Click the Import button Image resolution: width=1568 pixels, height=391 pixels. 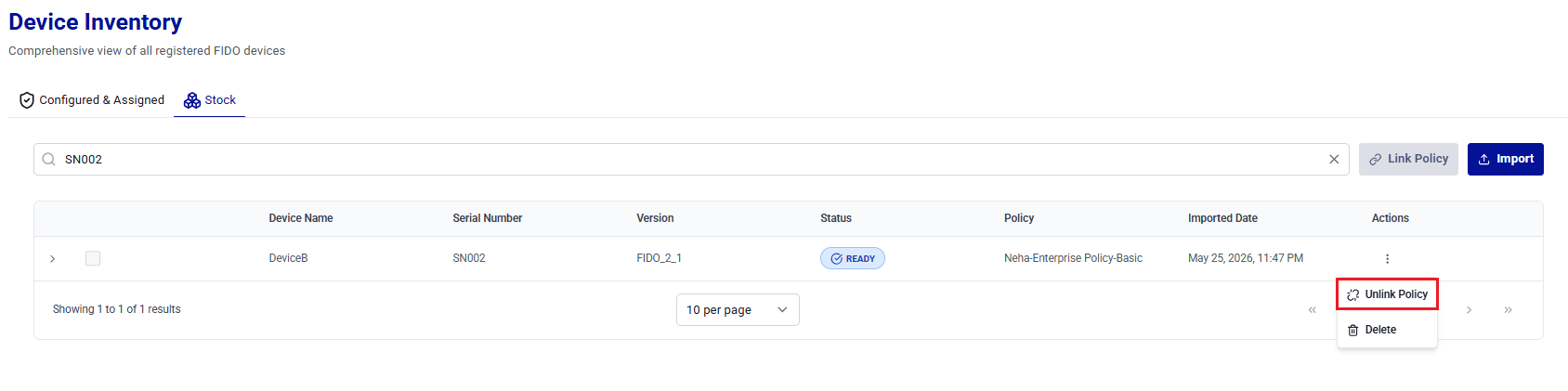[x=1505, y=159]
